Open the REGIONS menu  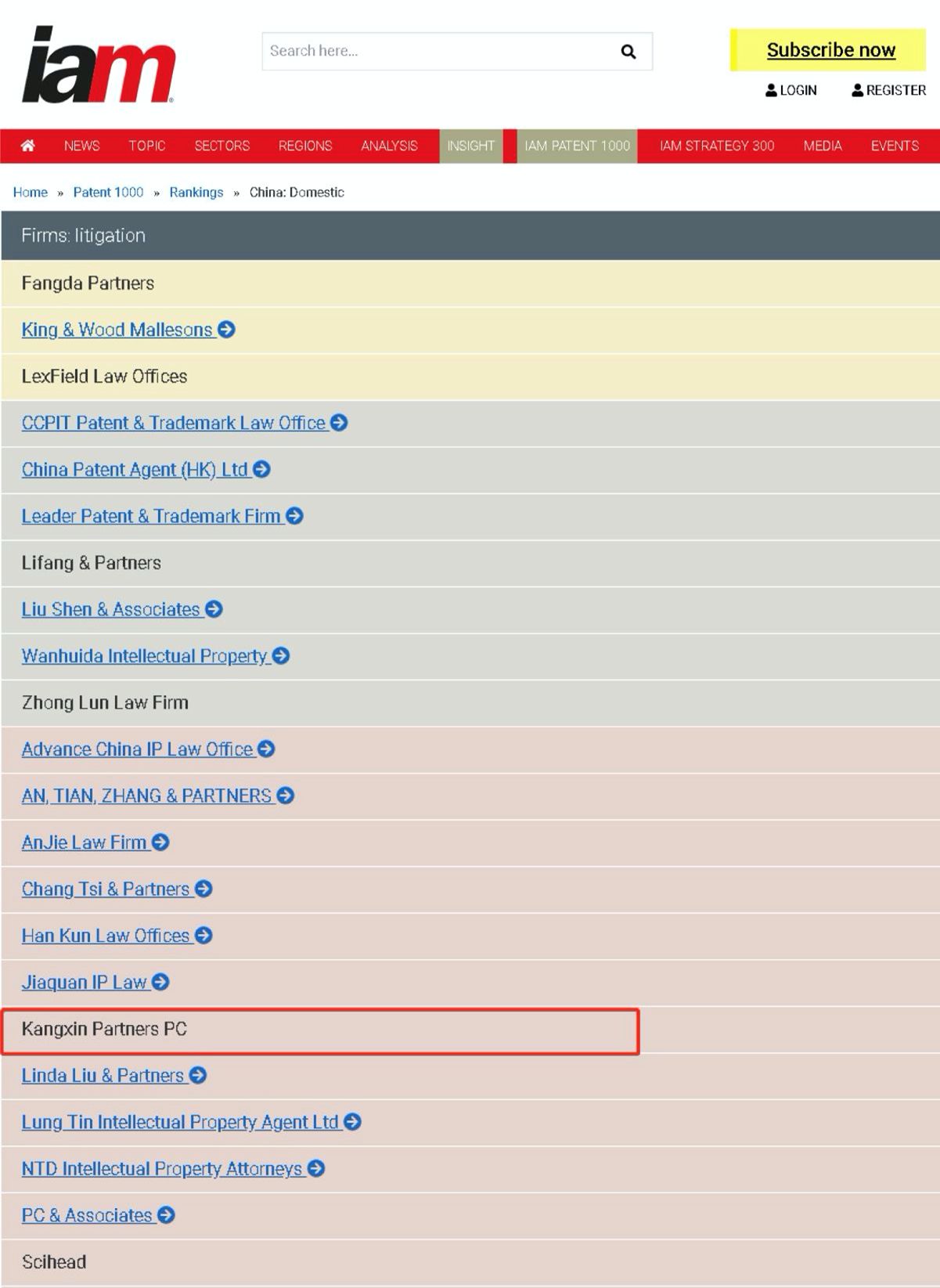click(305, 146)
